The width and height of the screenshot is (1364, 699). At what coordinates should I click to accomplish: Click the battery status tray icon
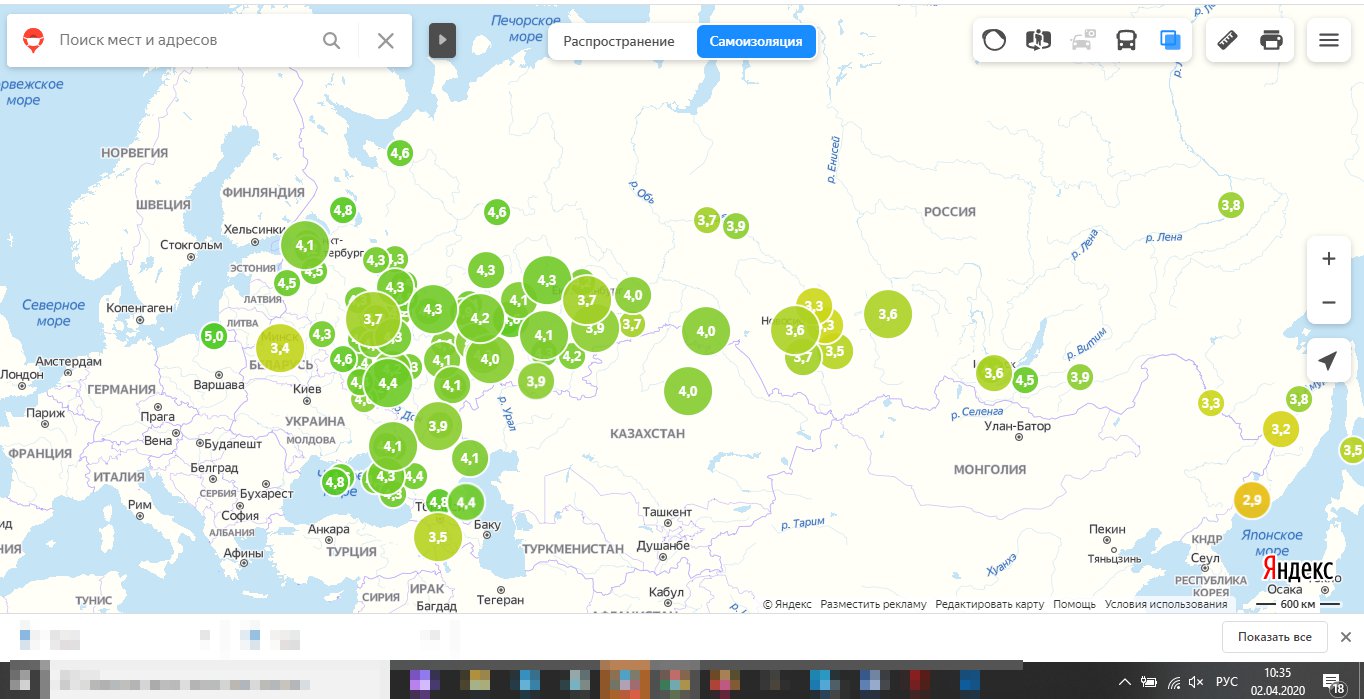pos(1150,682)
